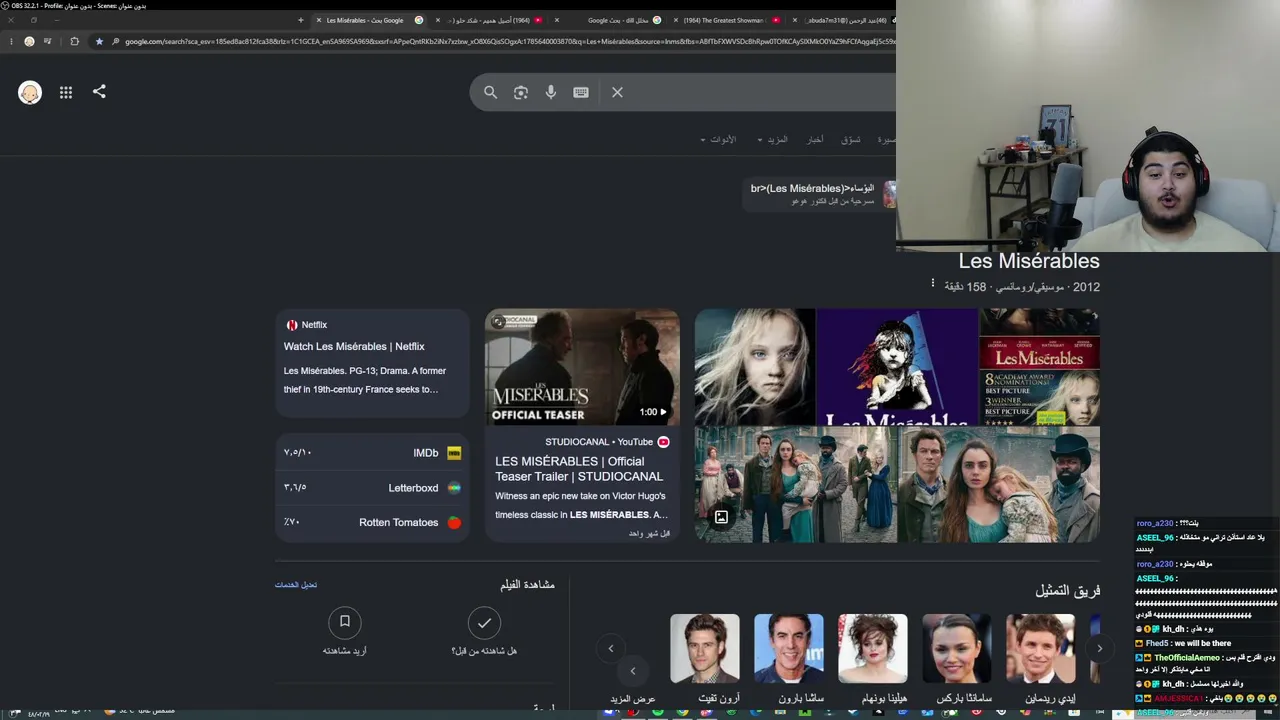Click the مشاهدة الفيلم section heading
The height and width of the screenshot is (720, 1280).
[x=527, y=584]
